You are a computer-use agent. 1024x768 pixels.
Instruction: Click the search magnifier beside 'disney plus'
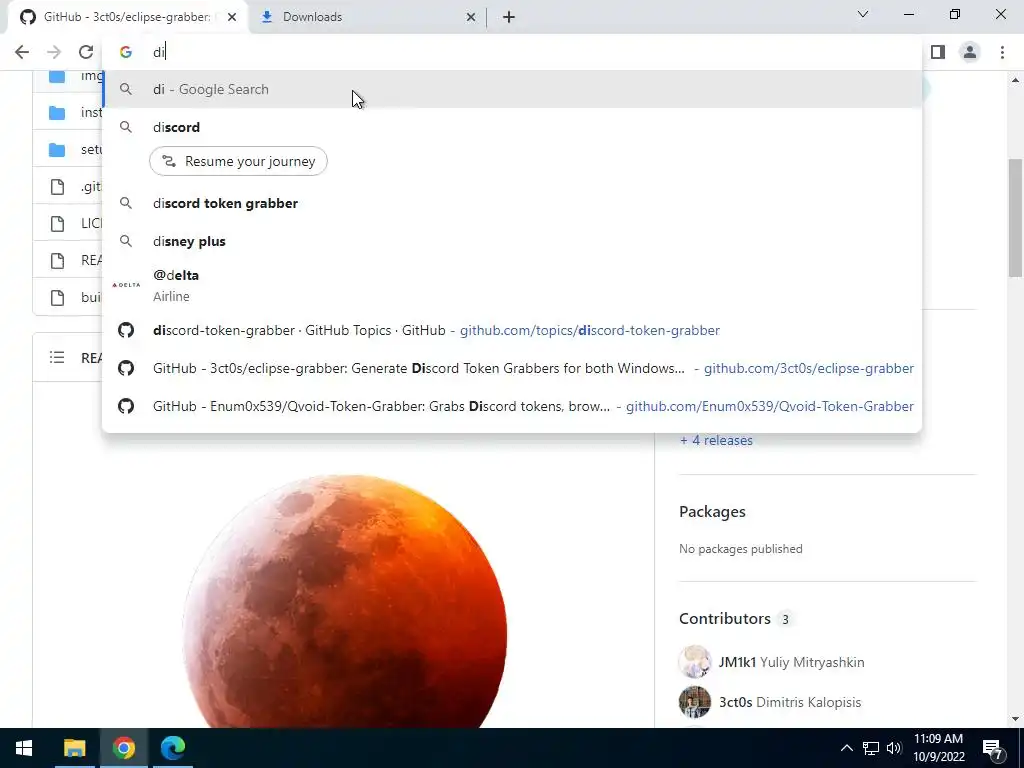click(126, 241)
